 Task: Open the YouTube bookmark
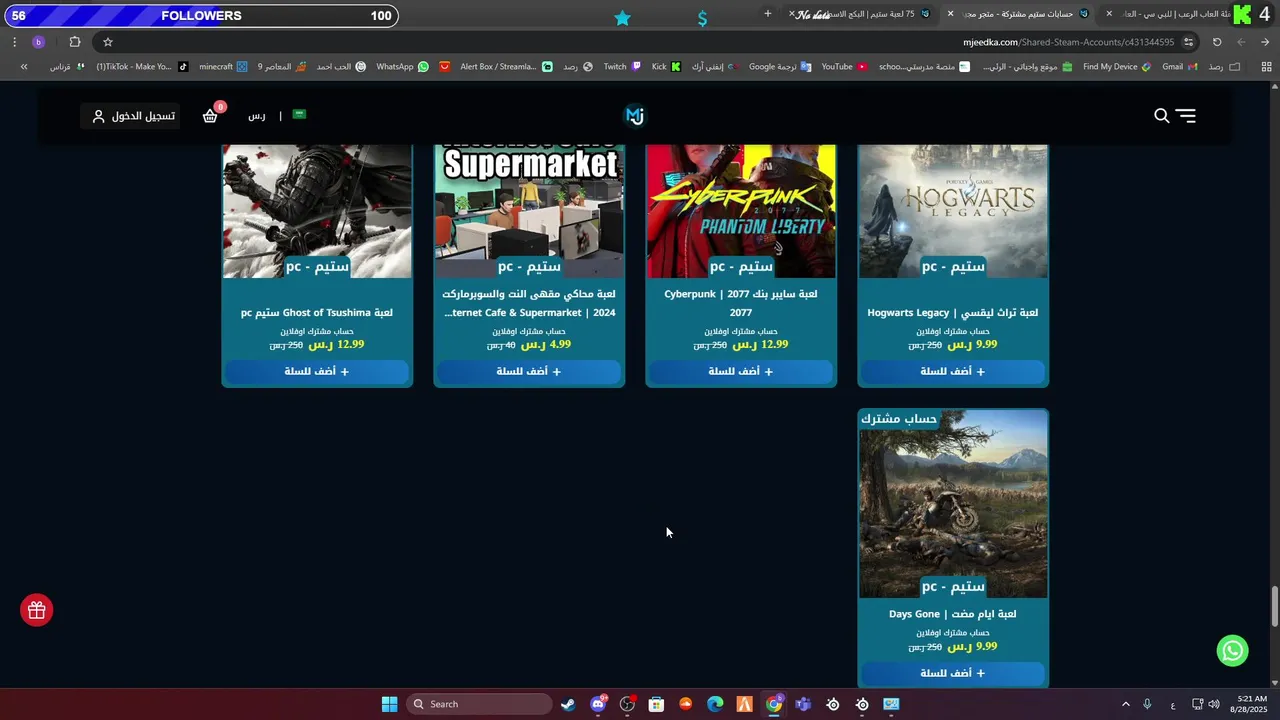tap(844, 67)
